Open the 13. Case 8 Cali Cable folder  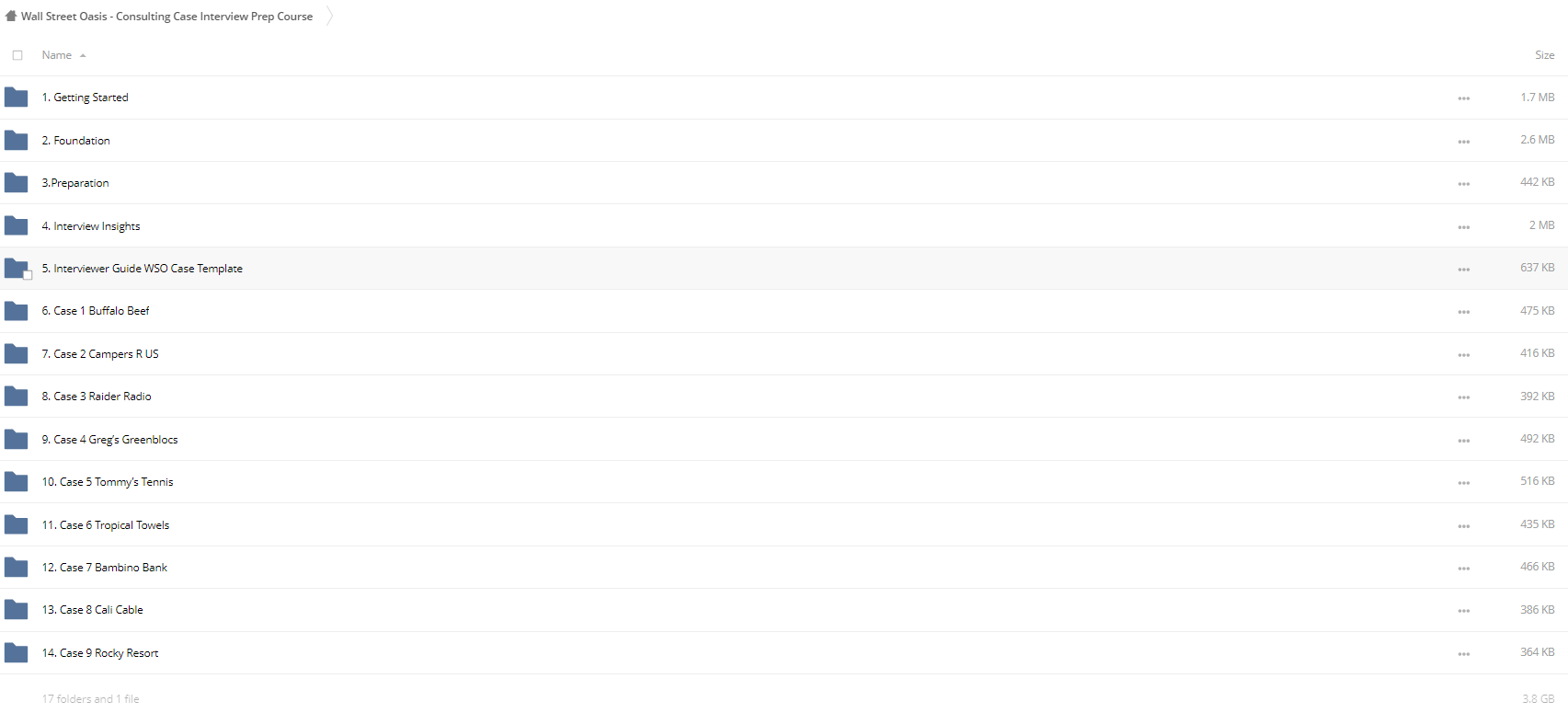[92, 610]
